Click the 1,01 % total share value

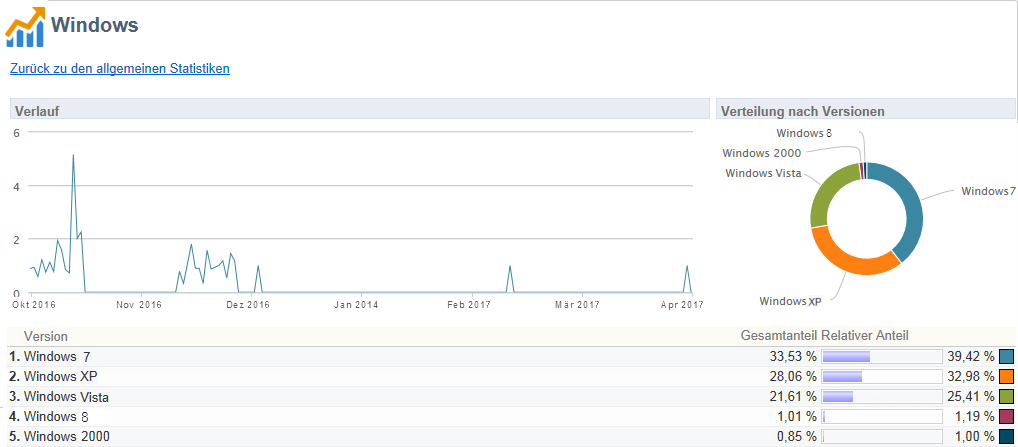(796, 417)
